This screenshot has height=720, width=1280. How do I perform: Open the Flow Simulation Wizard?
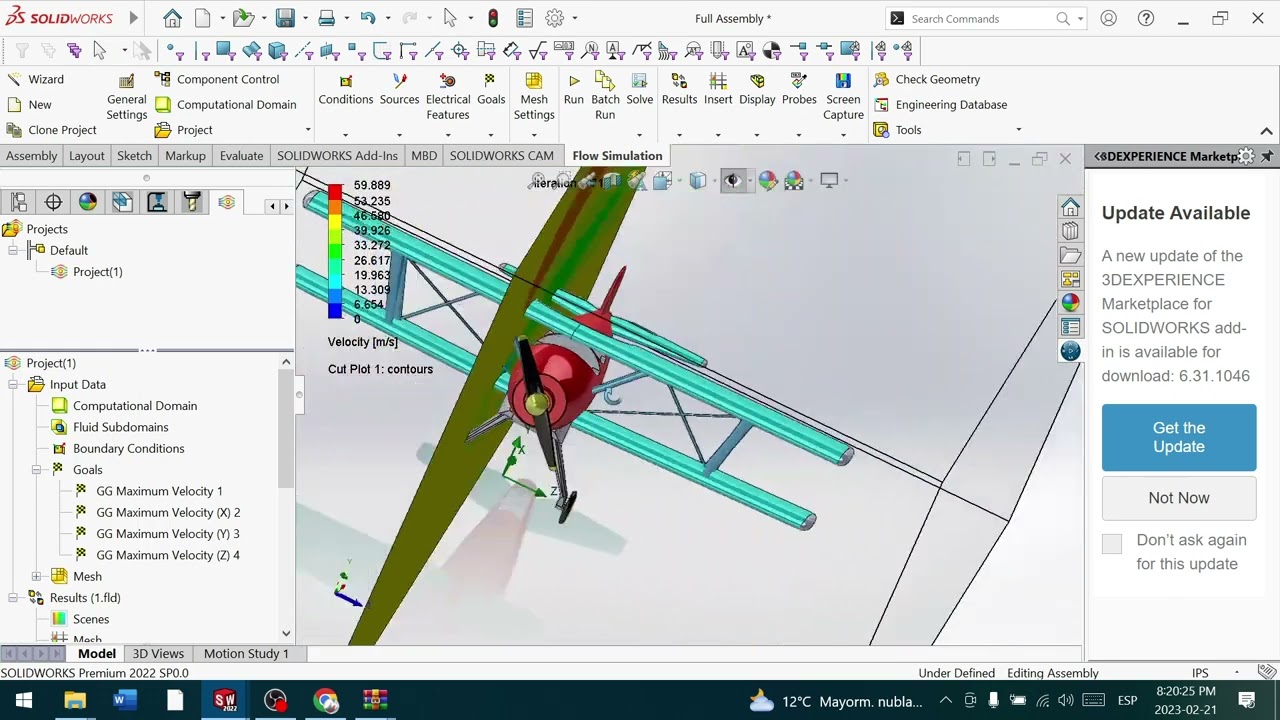tap(35, 79)
